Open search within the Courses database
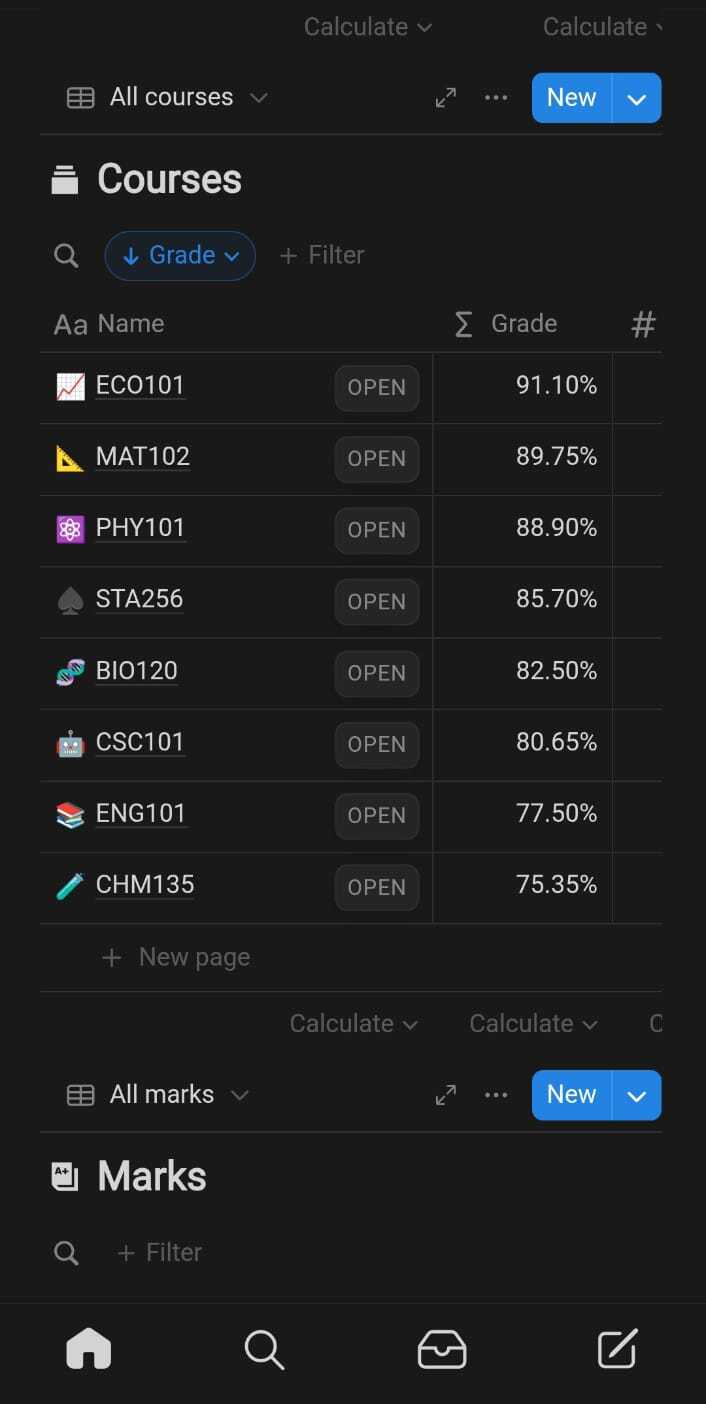This screenshot has width=706, height=1404. tap(66, 256)
